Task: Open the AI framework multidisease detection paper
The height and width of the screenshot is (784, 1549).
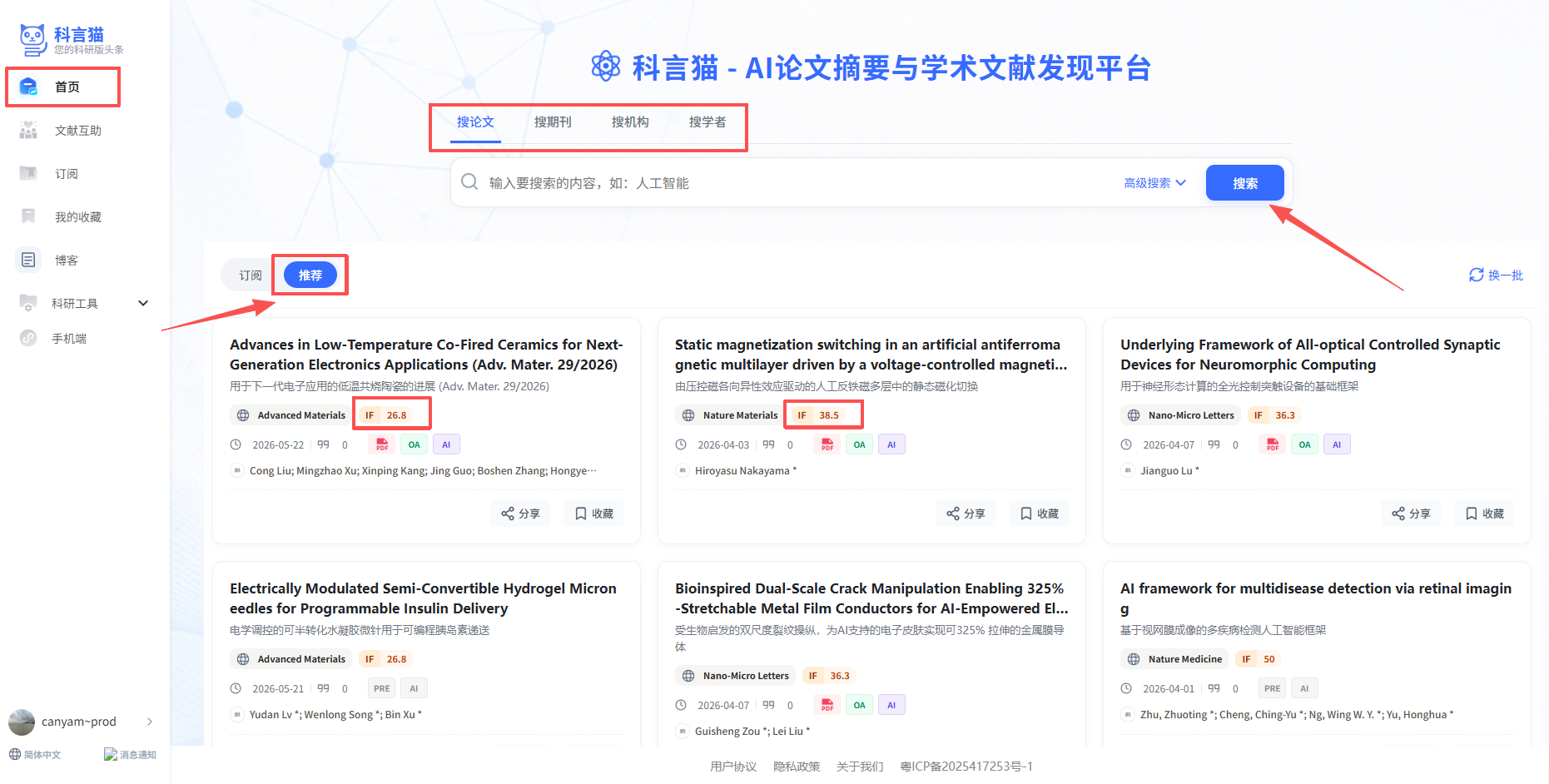Action: [x=1316, y=598]
